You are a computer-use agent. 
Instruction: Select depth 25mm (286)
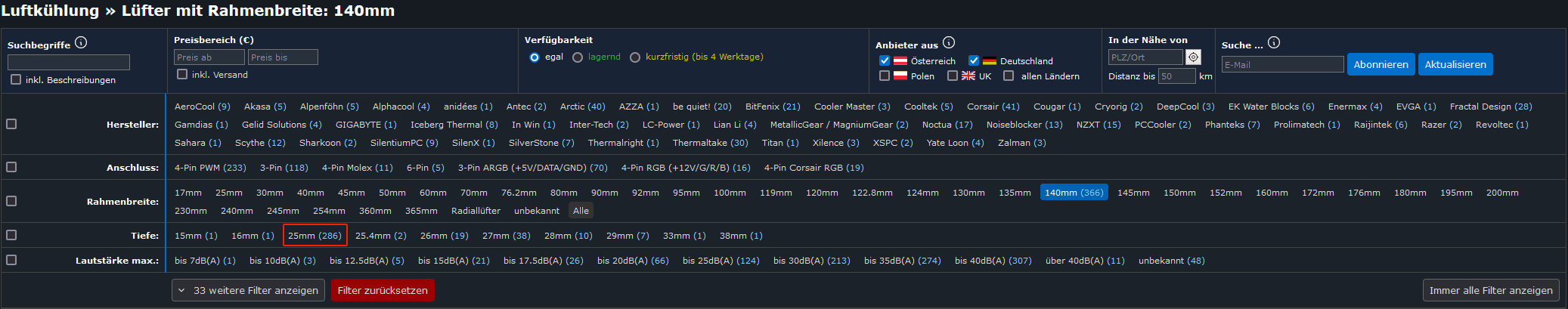pyautogui.click(x=315, y=236)
